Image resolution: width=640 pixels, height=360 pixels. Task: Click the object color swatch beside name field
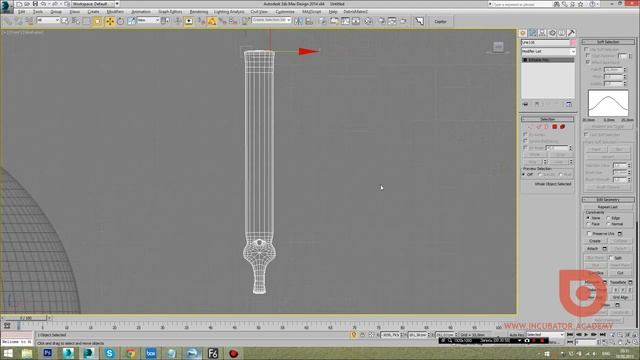coord(573,42)
